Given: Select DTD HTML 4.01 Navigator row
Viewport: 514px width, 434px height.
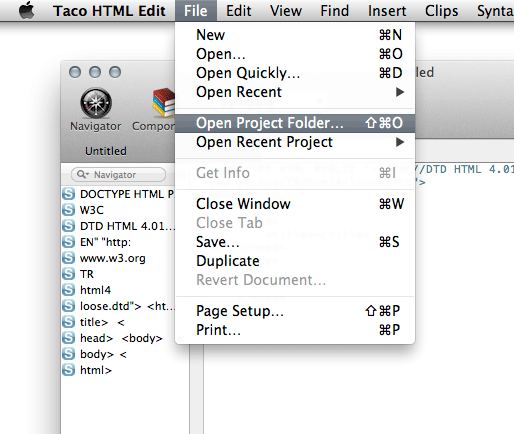Looking at the screenshot, I should [x=118, y=226].
